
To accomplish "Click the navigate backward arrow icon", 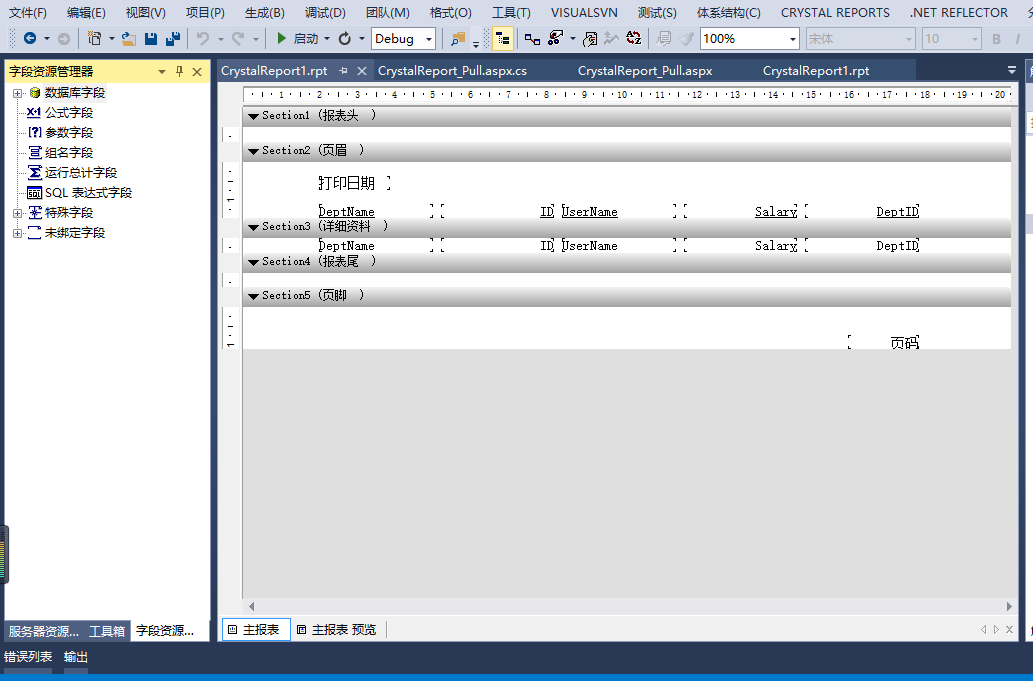I will tap(30, 38).
